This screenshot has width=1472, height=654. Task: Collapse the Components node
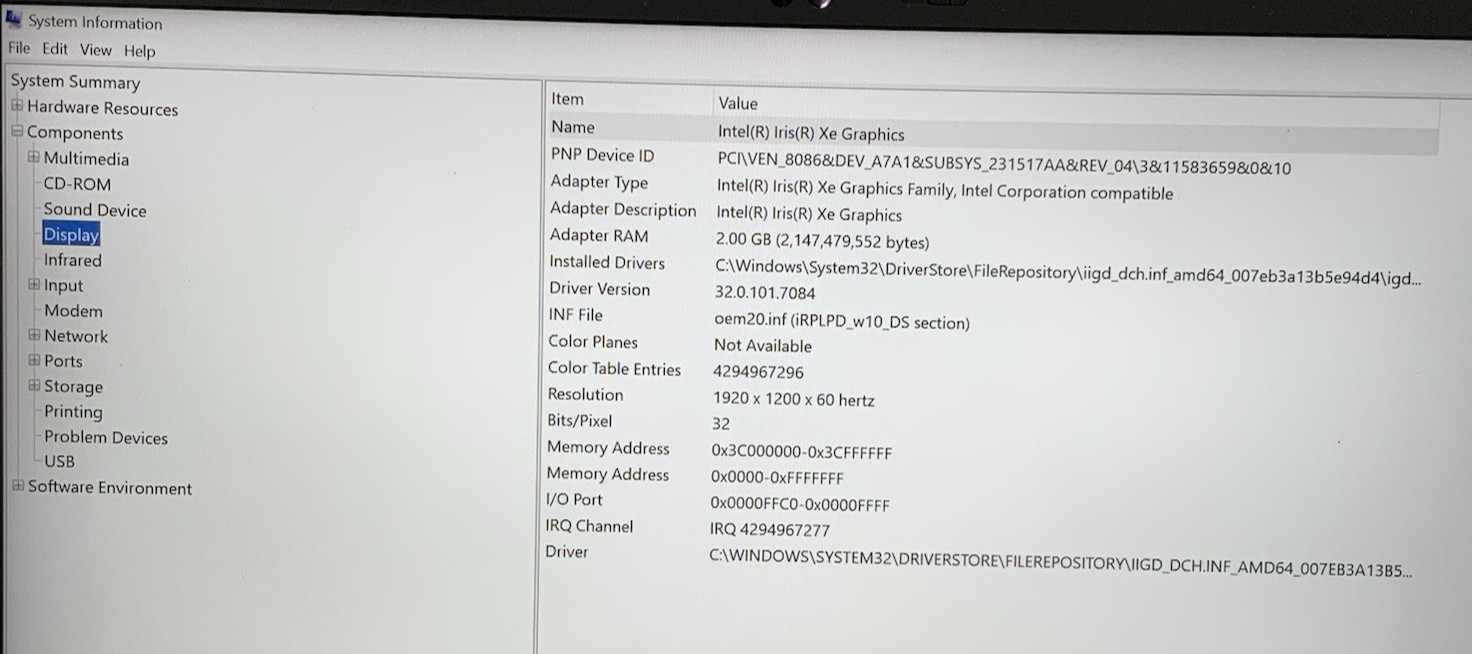click(x=17, y=131)
